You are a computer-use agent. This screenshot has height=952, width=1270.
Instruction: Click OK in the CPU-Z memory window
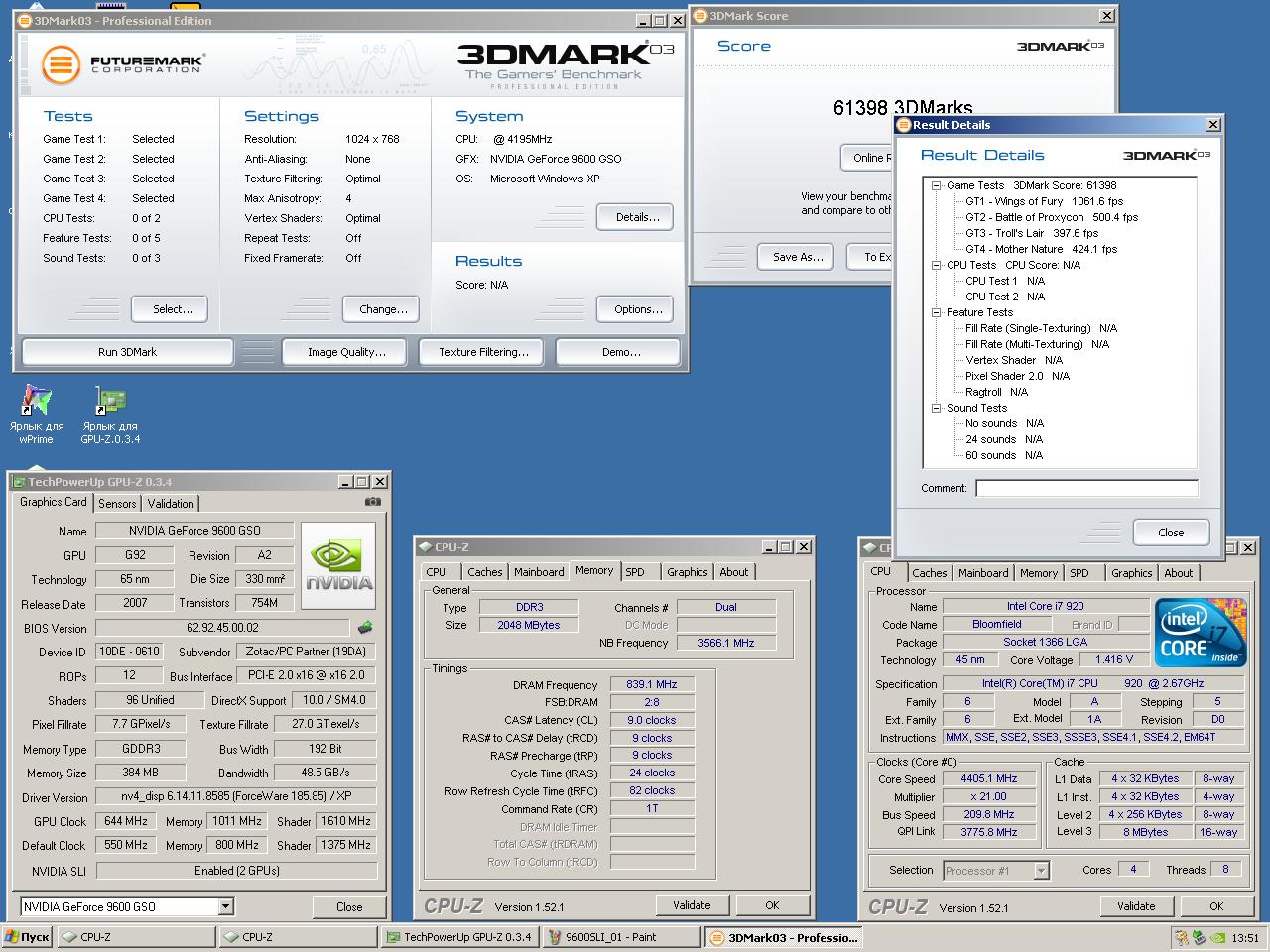(x=772, y=905)
